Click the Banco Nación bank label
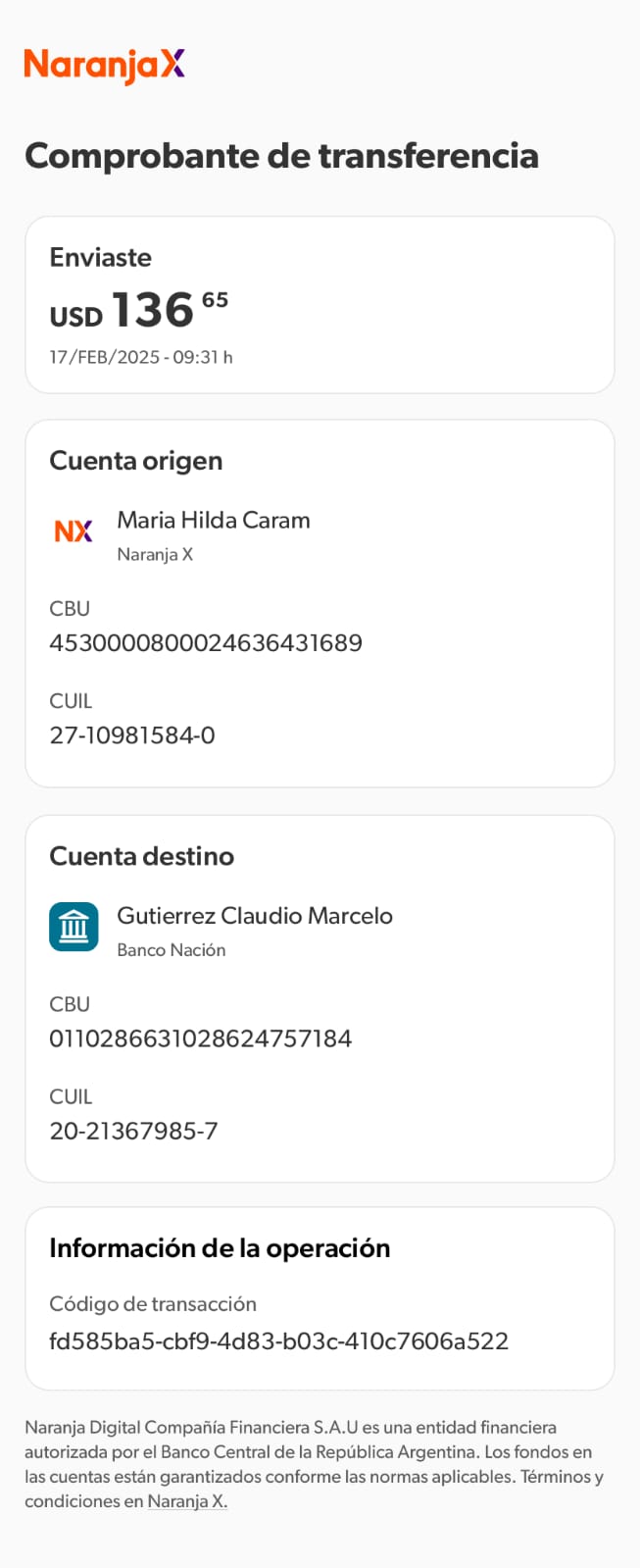Image resolution: width=640 pixels, height=1568 pixels. point(172,950)
